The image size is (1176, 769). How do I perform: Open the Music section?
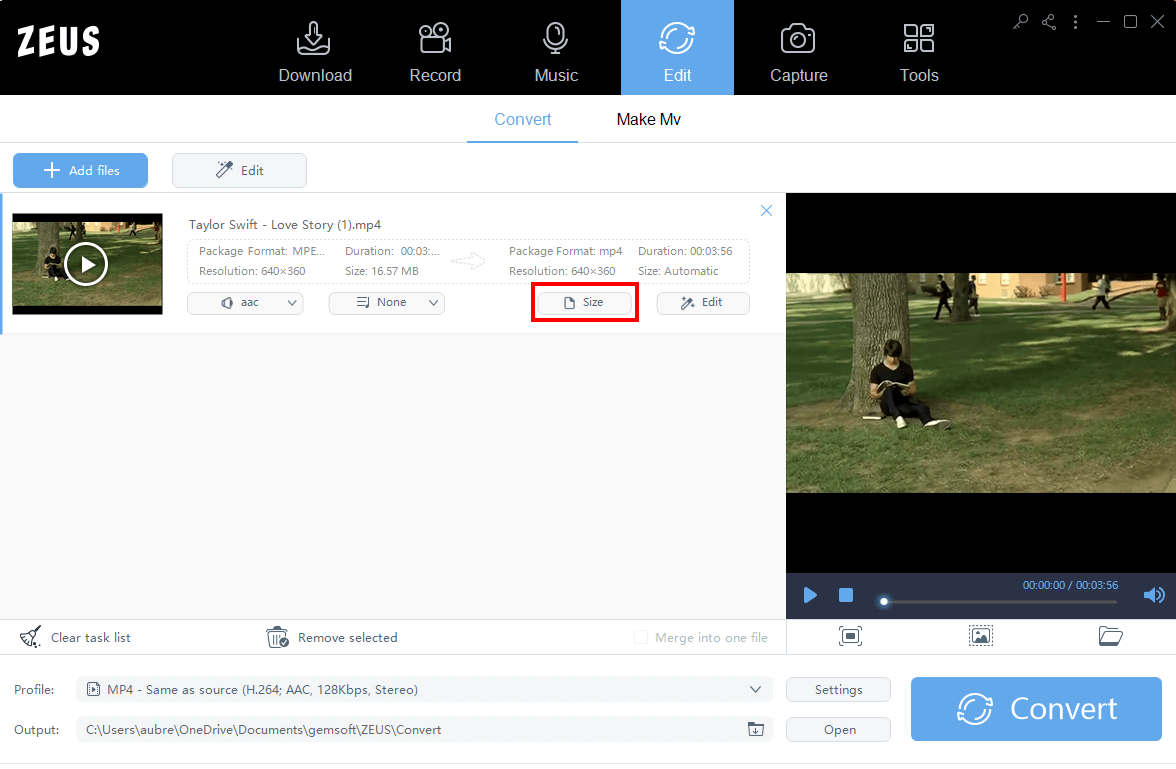(556, 51)
